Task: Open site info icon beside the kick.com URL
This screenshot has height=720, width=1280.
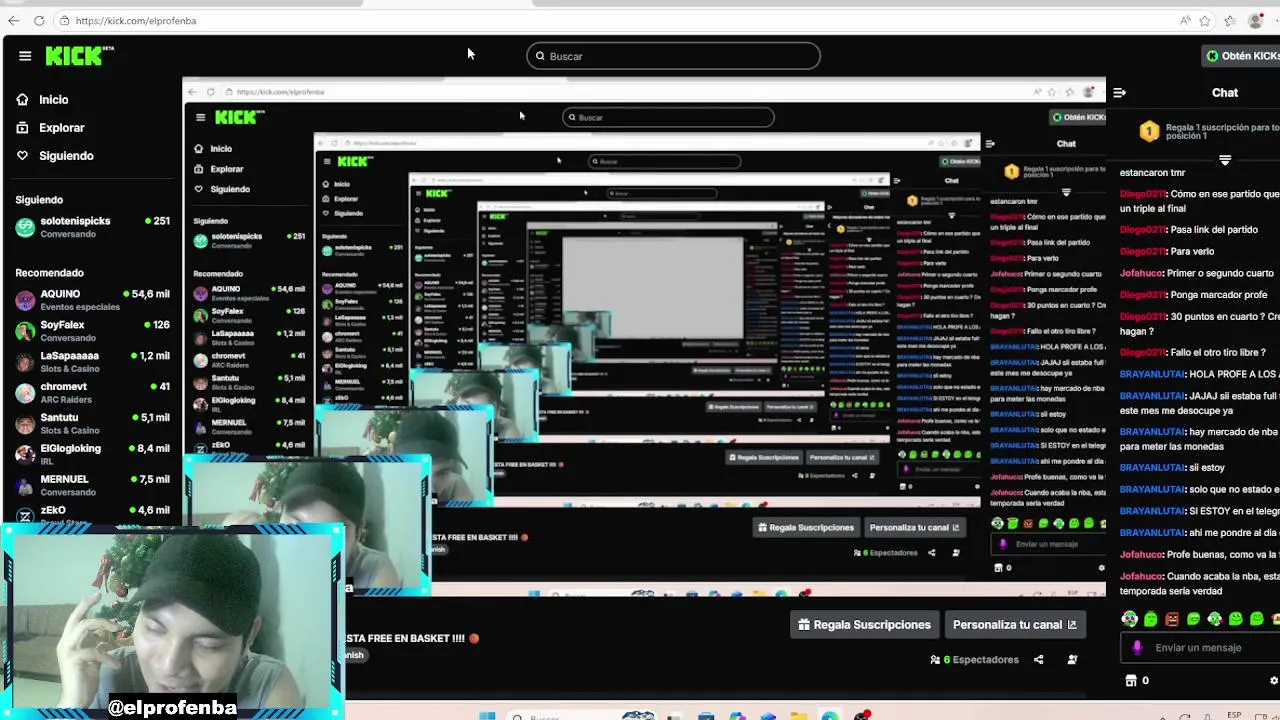Action: pyautogui.click(x=64, y=20)
